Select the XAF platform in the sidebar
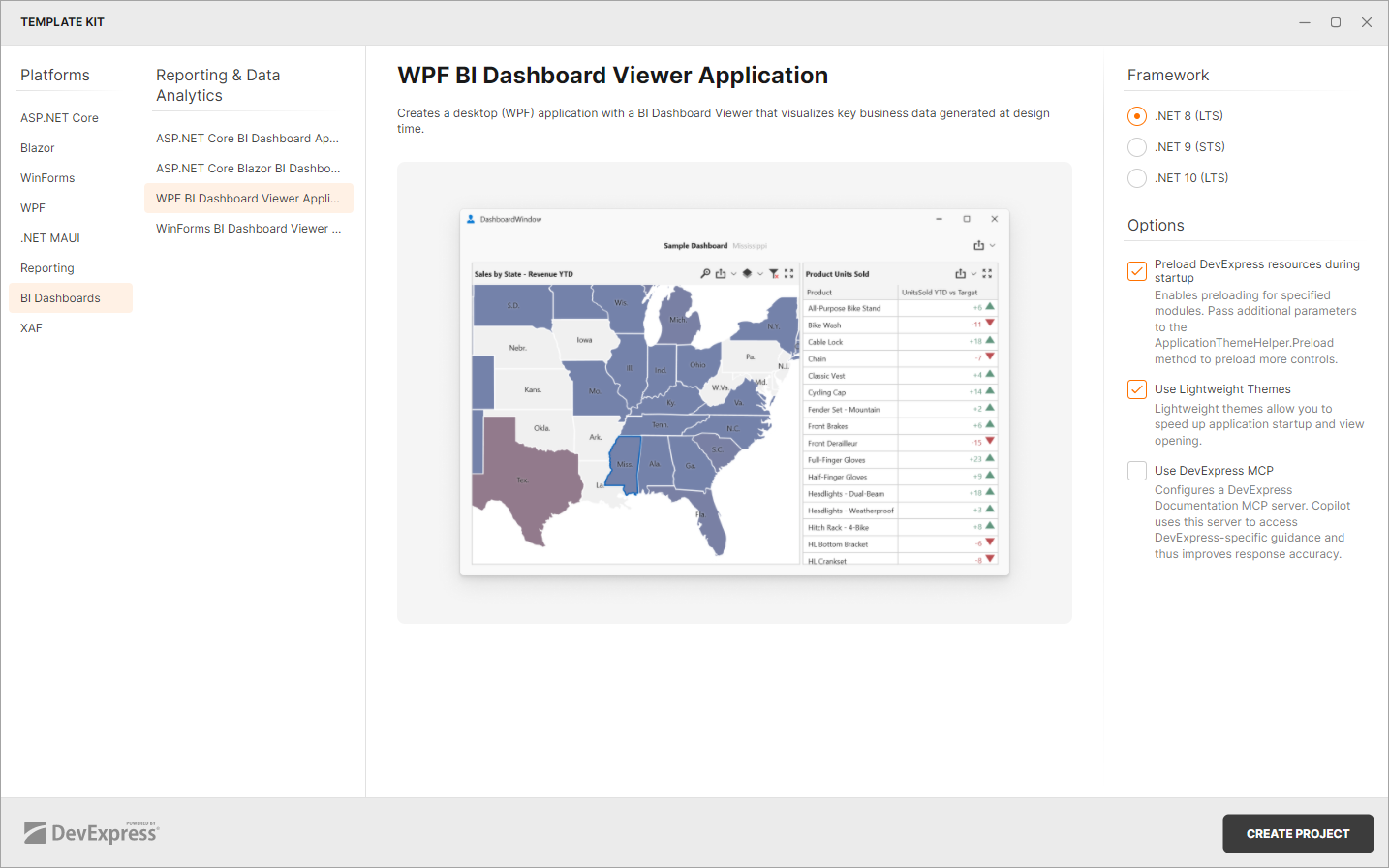The width and height of the screenshot is (1389, 868). [x=30, y=327]
